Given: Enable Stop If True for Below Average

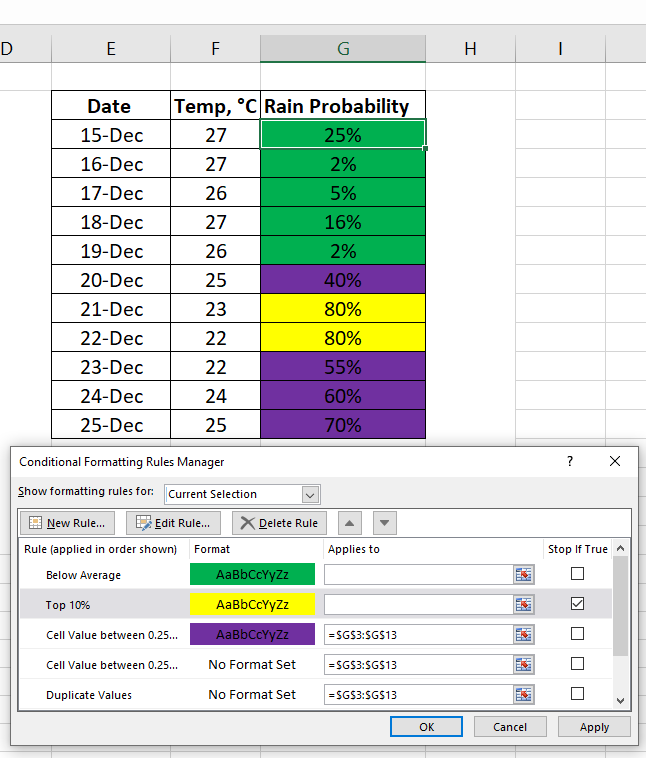Looking at the screenshot, I should point(577,574).
